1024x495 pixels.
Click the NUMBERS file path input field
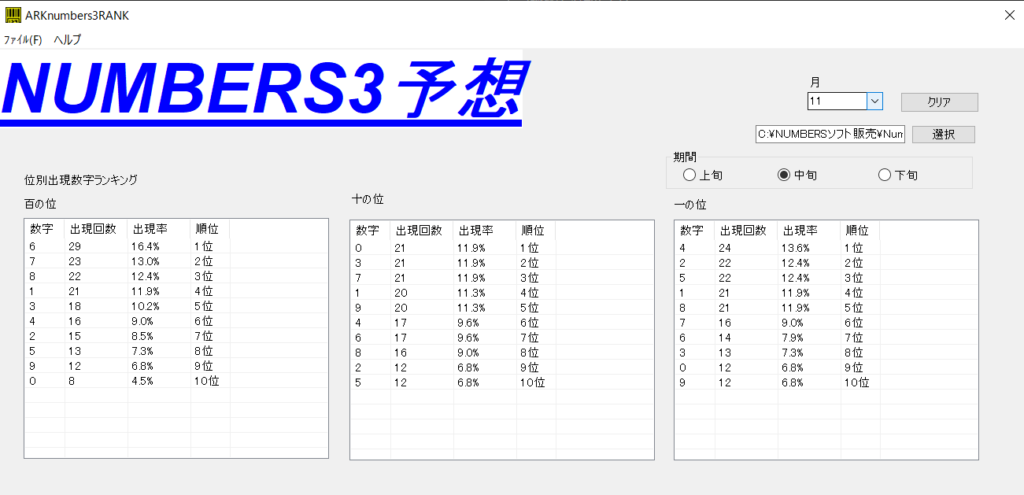pyautogui.click(x=830, y=134)
